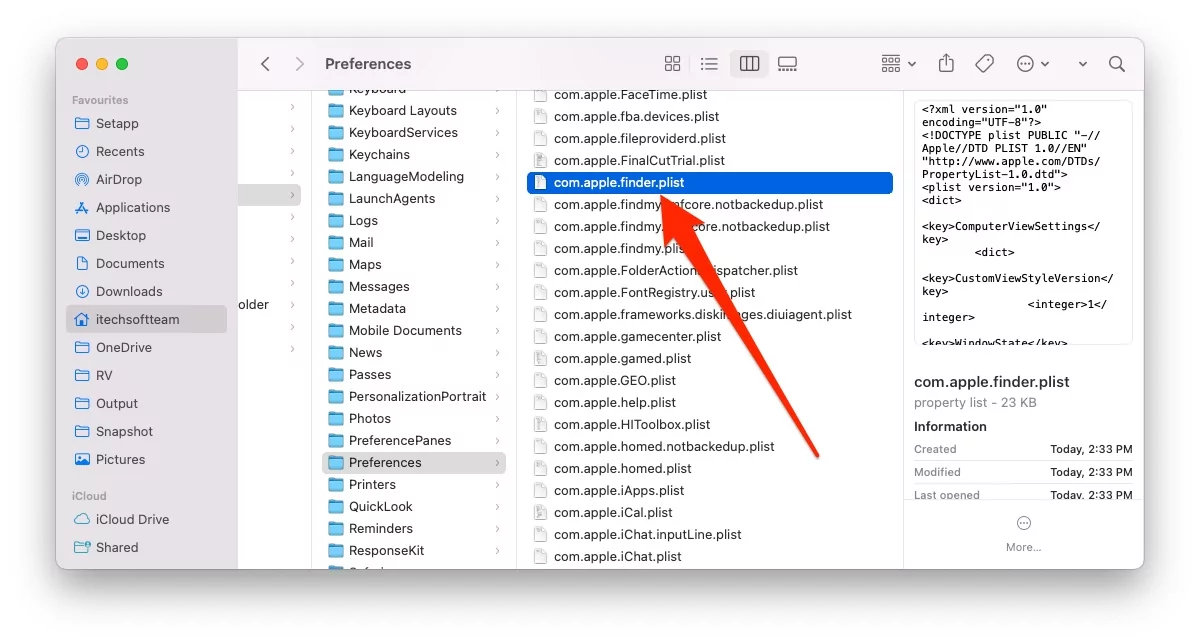
Task: Select com.apple.fba.devices.plist file
Action: pos(710,117)
